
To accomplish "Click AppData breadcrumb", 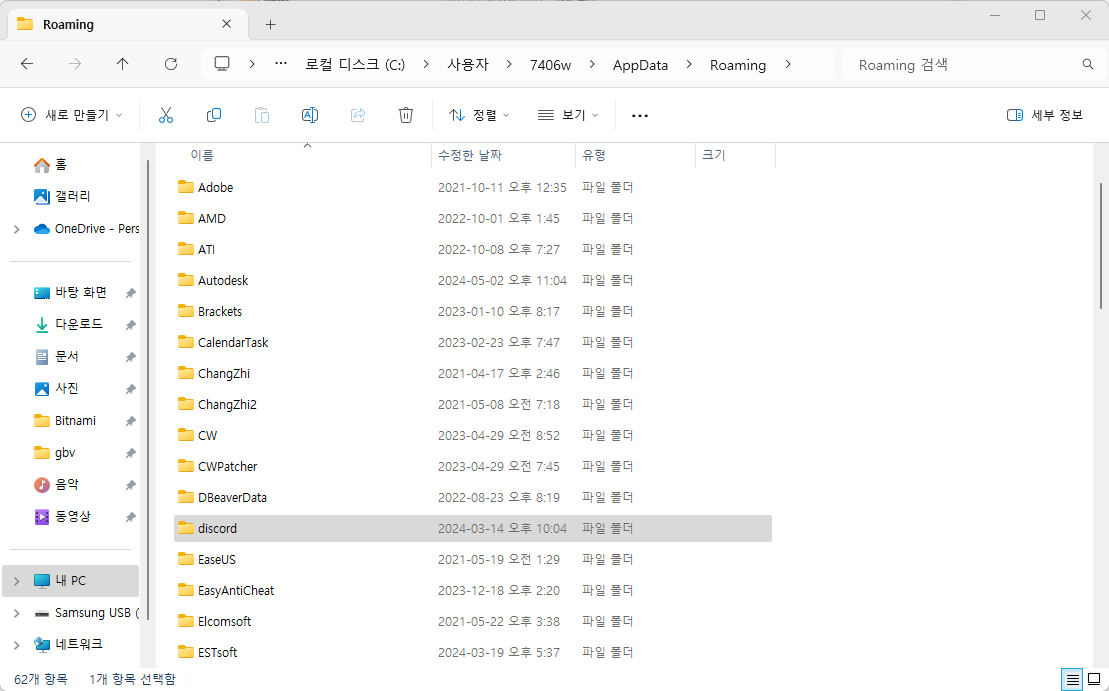I will [640, 64].
